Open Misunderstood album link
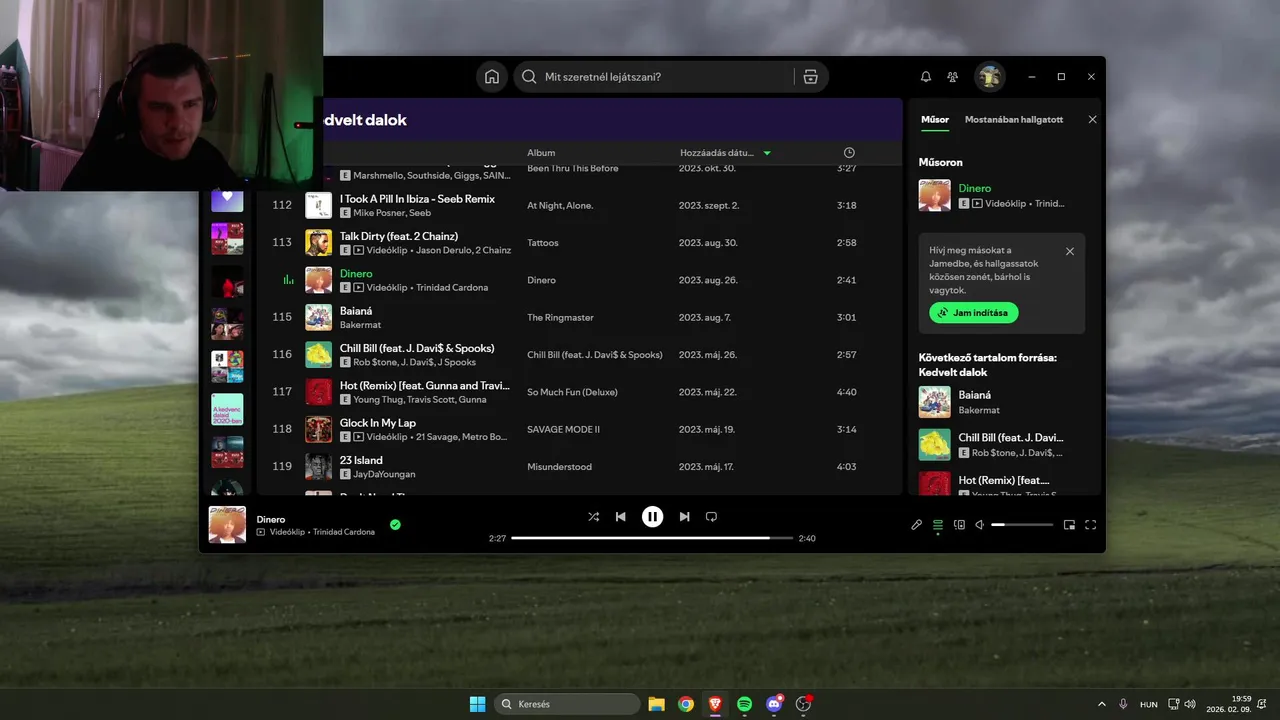This screenshot has height=720, width=1280. [x=559, y=467]
